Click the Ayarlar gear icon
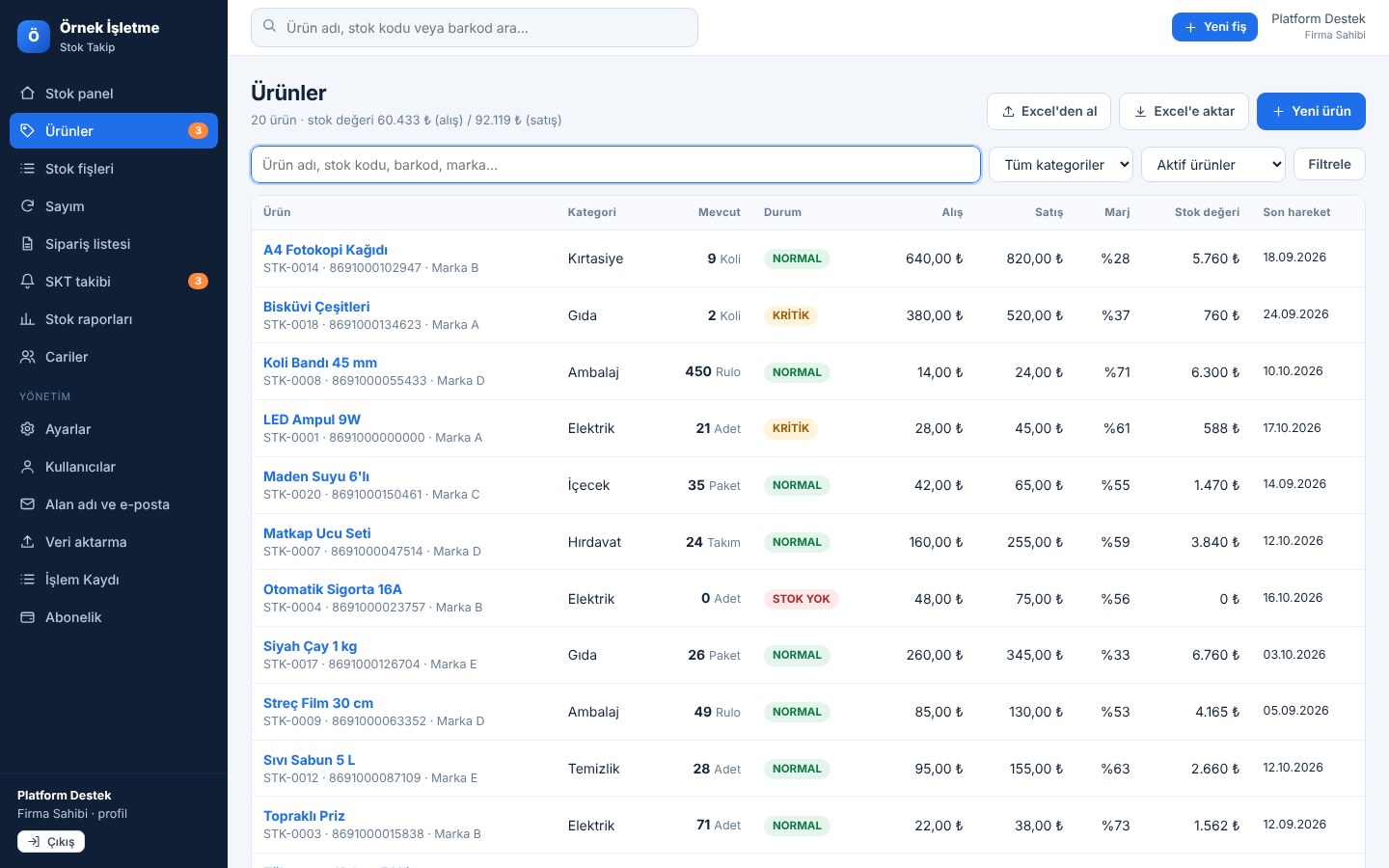The height and width of the screenshot is (868, 1389). 27,429
